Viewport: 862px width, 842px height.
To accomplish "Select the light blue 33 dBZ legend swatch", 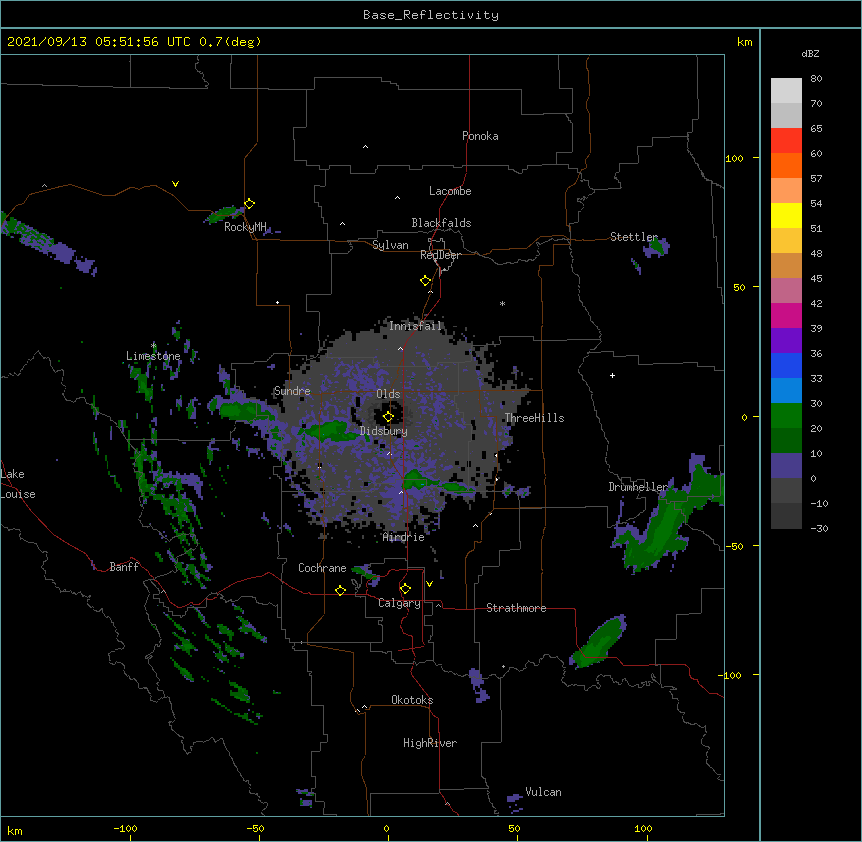I will [786, 390].
